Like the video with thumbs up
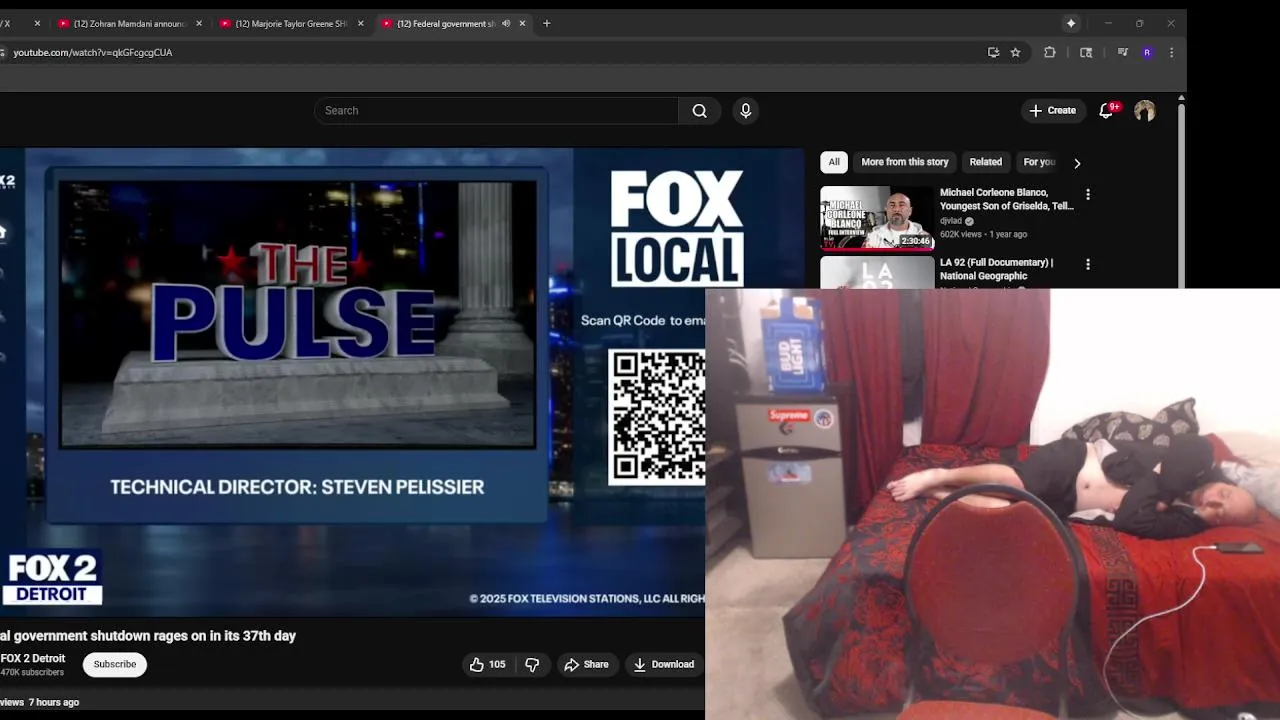This screenshot has width=1280, height=720. [487, 664]
